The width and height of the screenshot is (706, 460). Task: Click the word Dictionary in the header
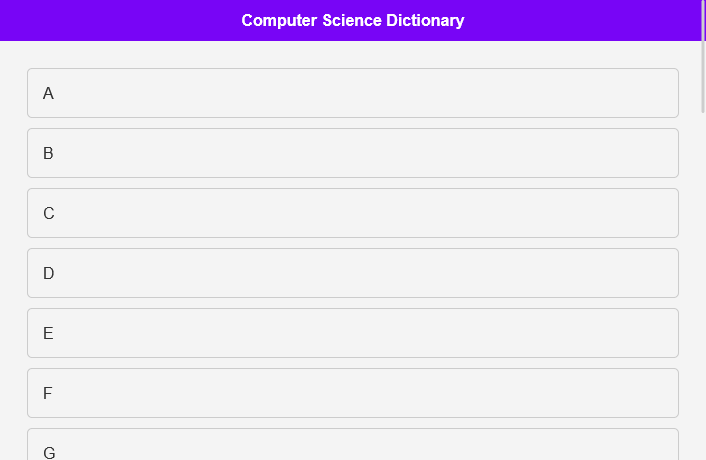coord(425,21)
